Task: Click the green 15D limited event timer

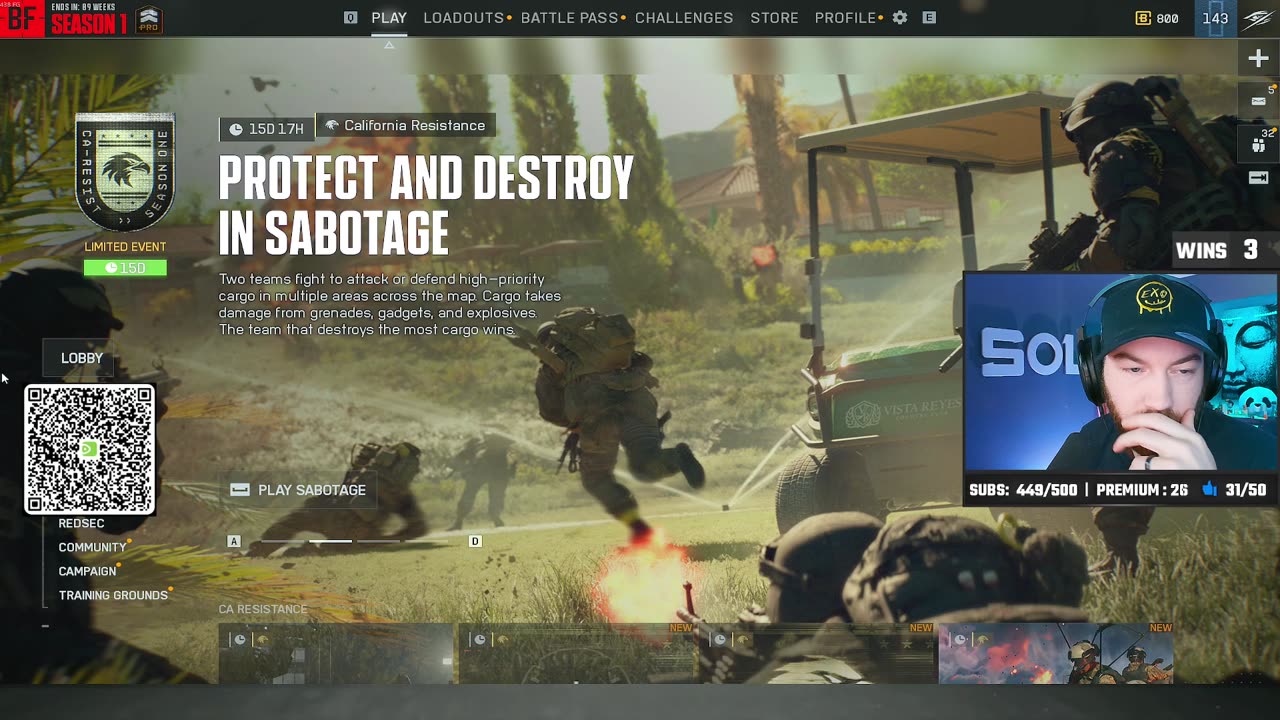Action: (x=125, y=268)
